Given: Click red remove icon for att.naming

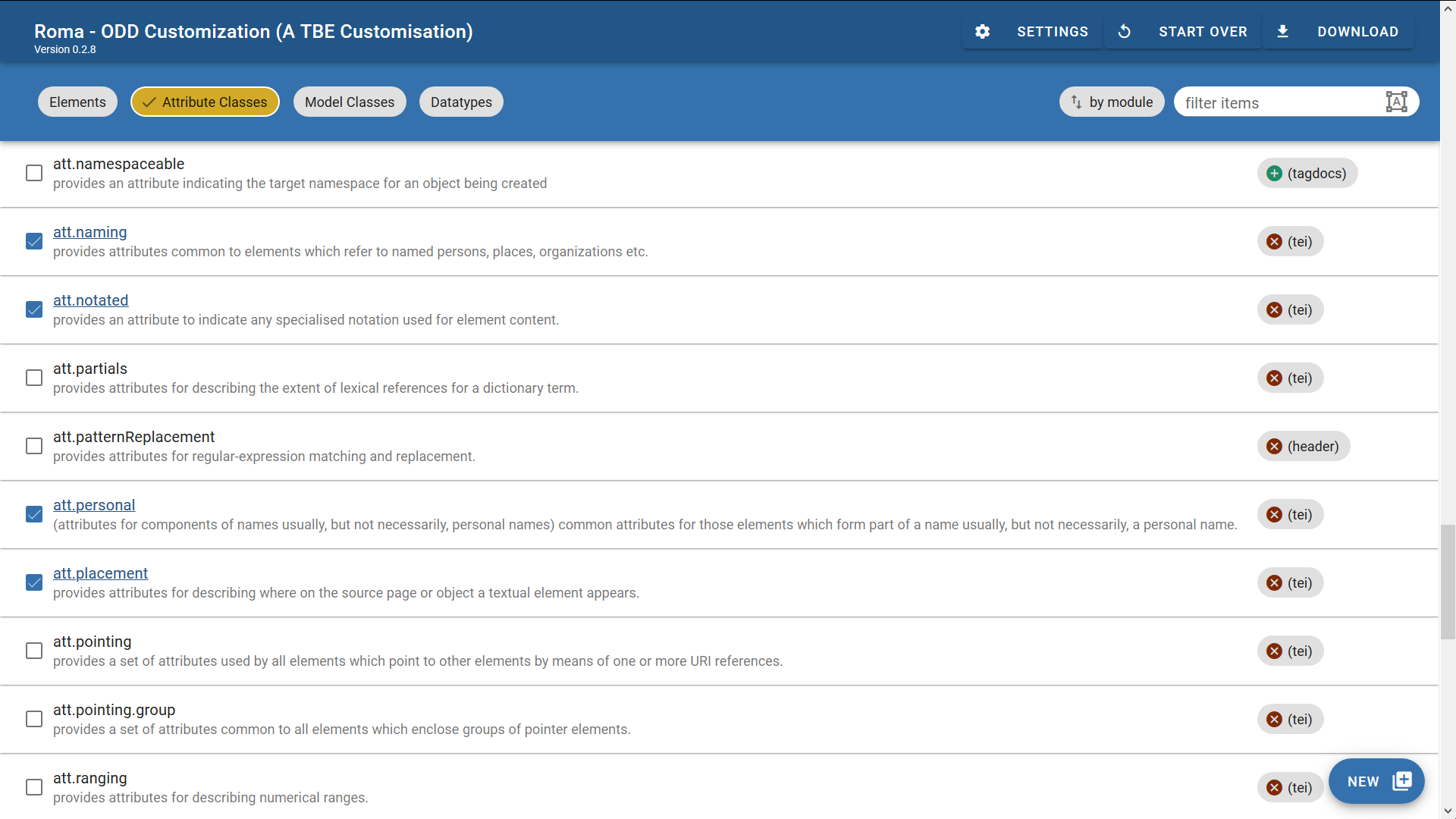Looking at the screenshot, I should coord(1275,242).
